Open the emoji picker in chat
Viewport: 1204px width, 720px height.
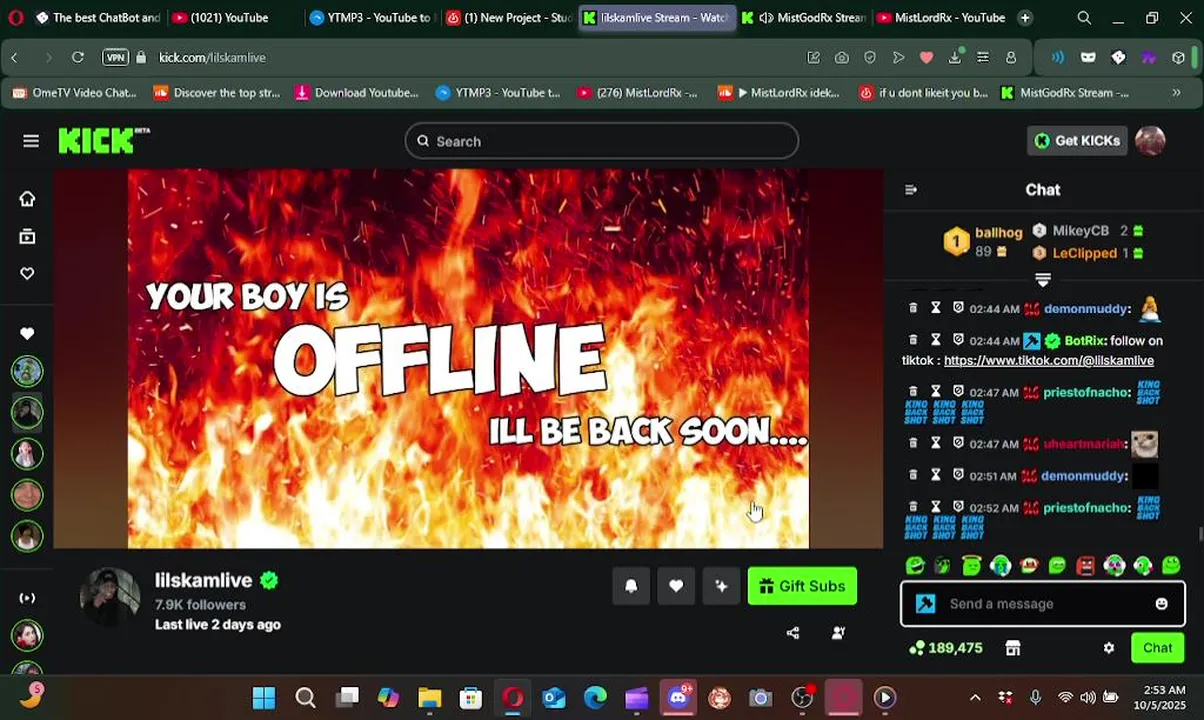pos(1162,604)
